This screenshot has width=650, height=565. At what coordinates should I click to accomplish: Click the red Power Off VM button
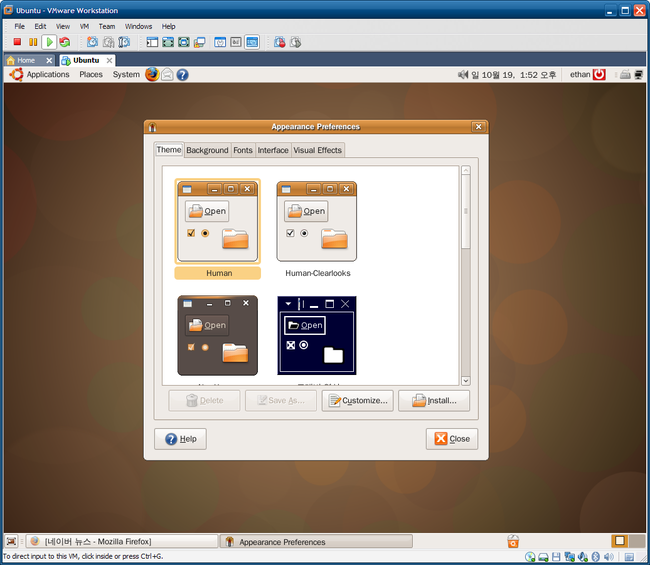pyautogui.click(x=17, y=42)
